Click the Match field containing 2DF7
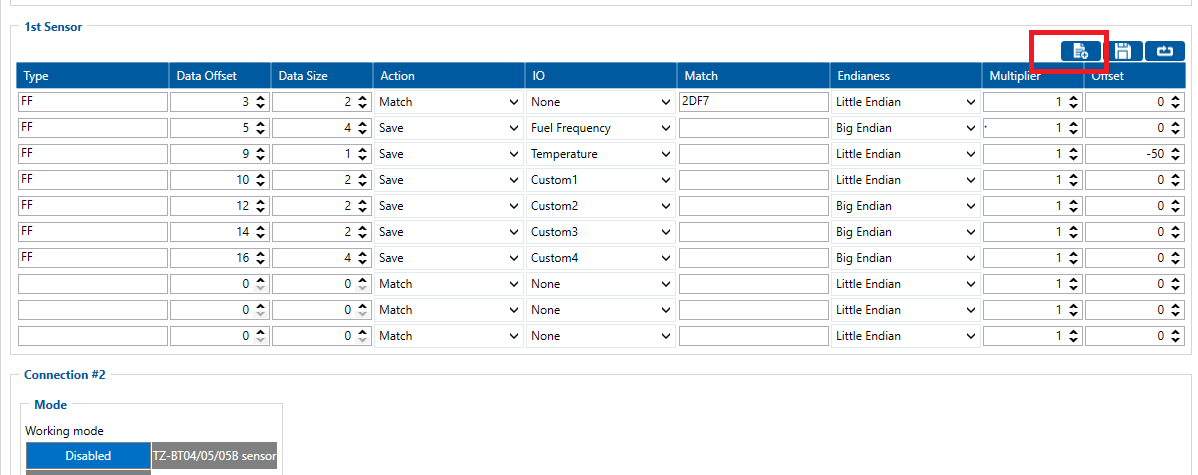1198x475 pixels. pyautogui.click(x=753, y=102)
